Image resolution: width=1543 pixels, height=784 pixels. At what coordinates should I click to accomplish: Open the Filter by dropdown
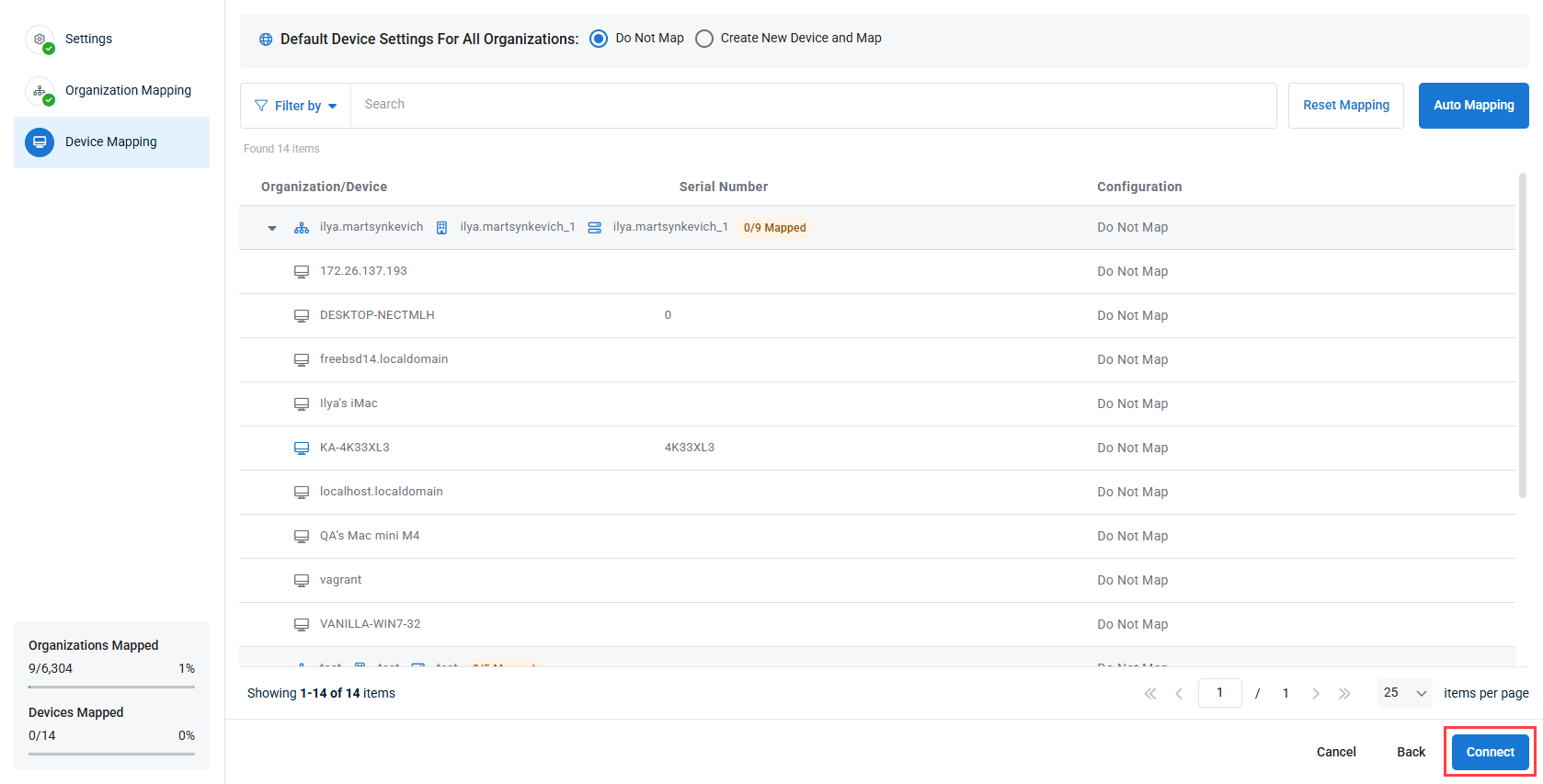click(296, 106)
